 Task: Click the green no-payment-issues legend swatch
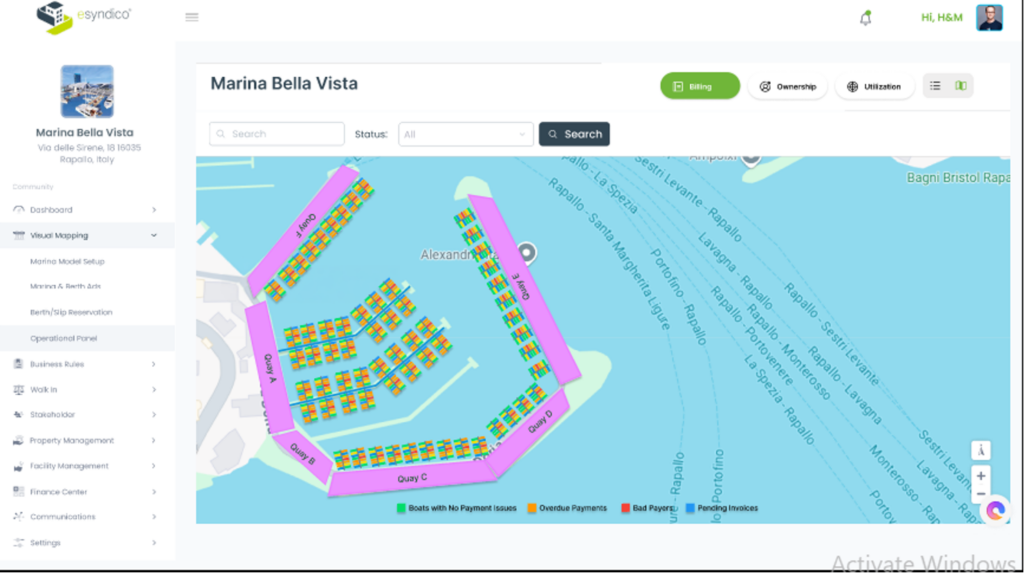tap(402, 508)
